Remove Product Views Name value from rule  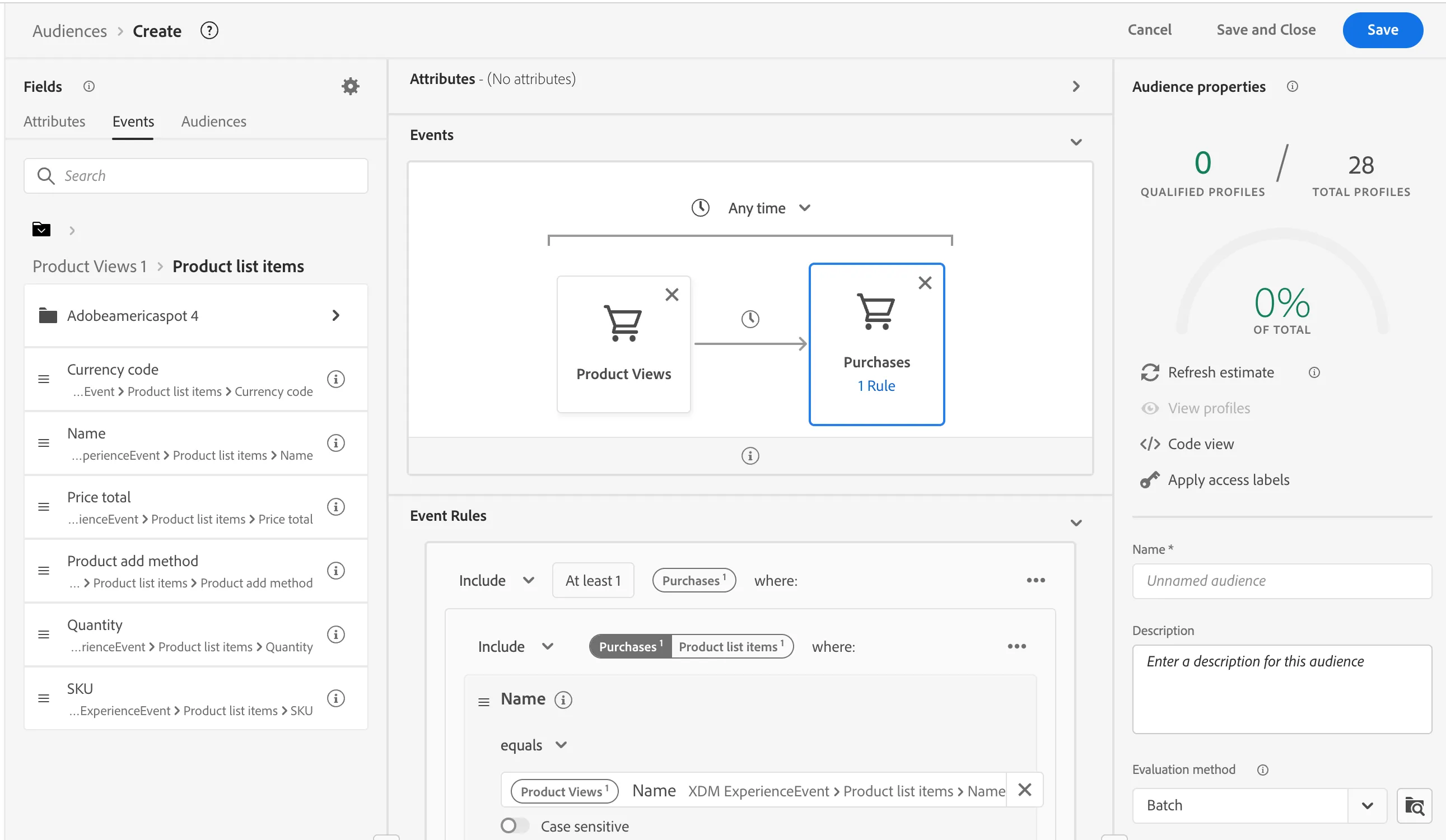click(1025, 790)
